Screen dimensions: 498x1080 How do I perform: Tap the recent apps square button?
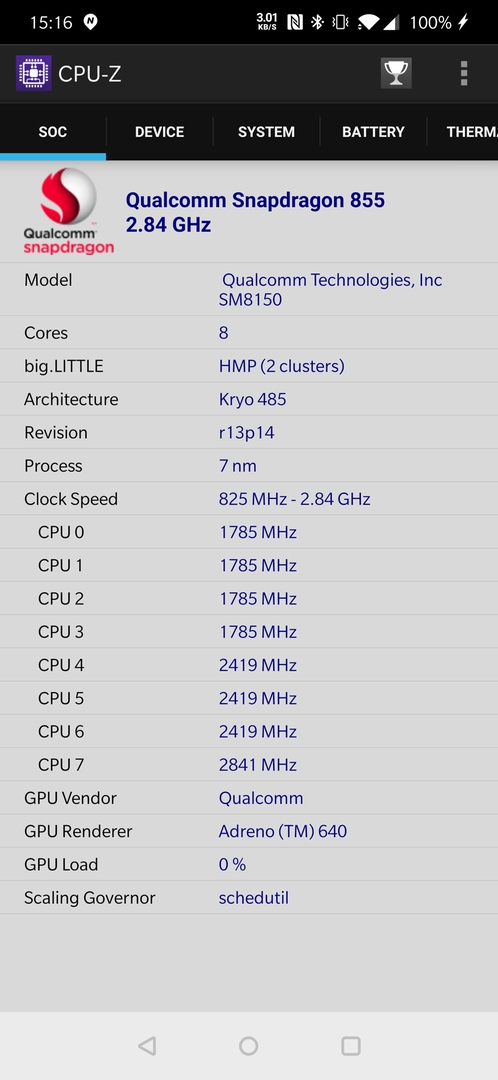click(351, 1046)
